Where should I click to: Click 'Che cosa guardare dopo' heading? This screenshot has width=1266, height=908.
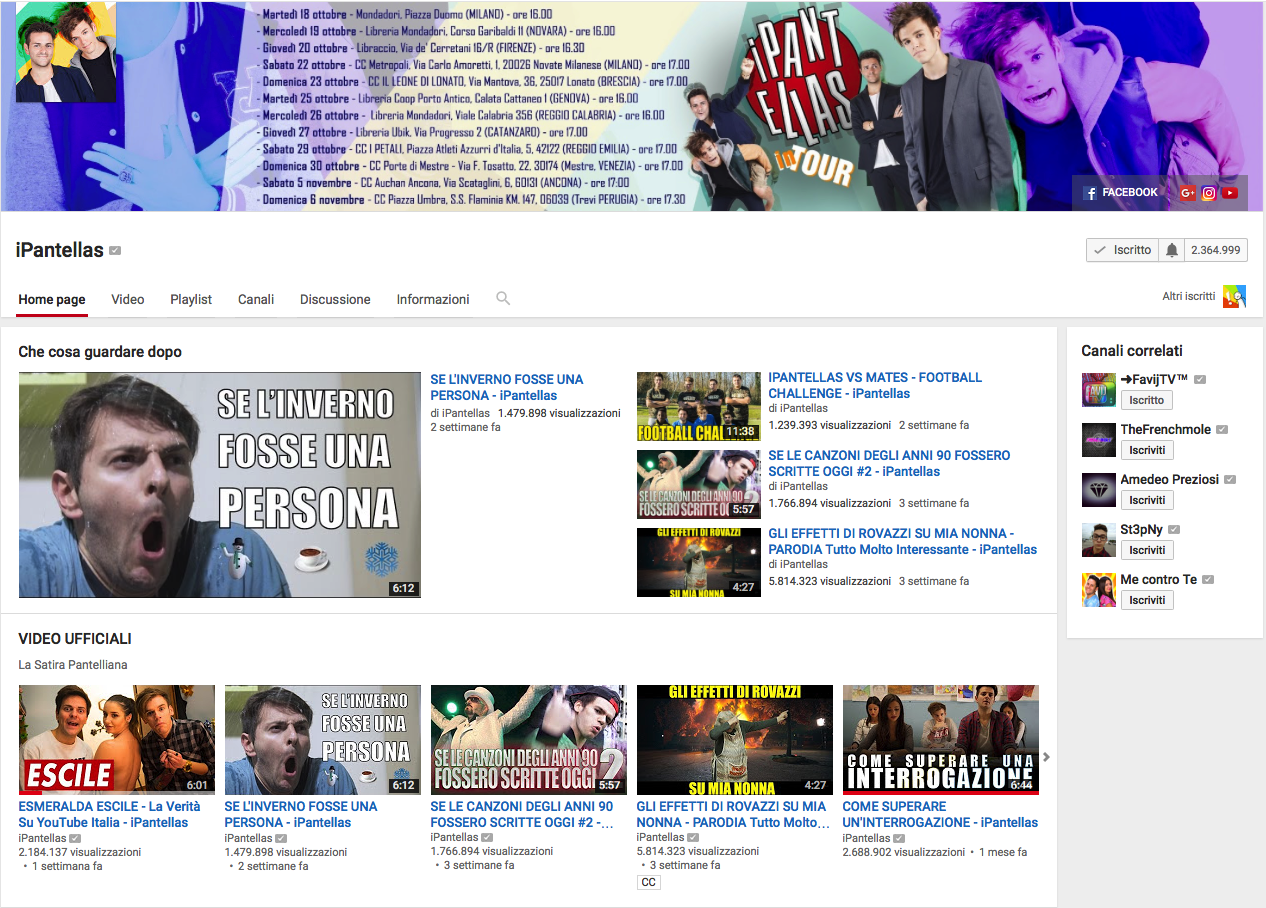coord(100,352)
